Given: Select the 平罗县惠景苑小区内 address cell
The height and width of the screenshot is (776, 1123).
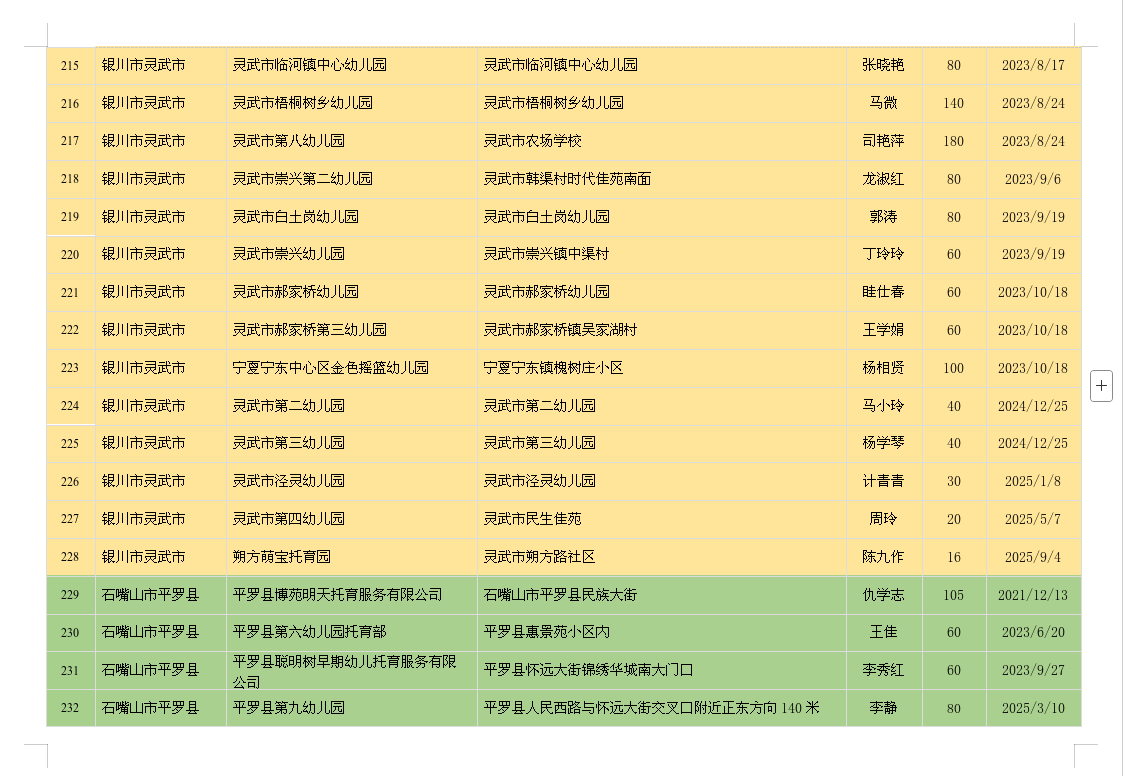Looking at the screenshot, I should click(547, 632).
